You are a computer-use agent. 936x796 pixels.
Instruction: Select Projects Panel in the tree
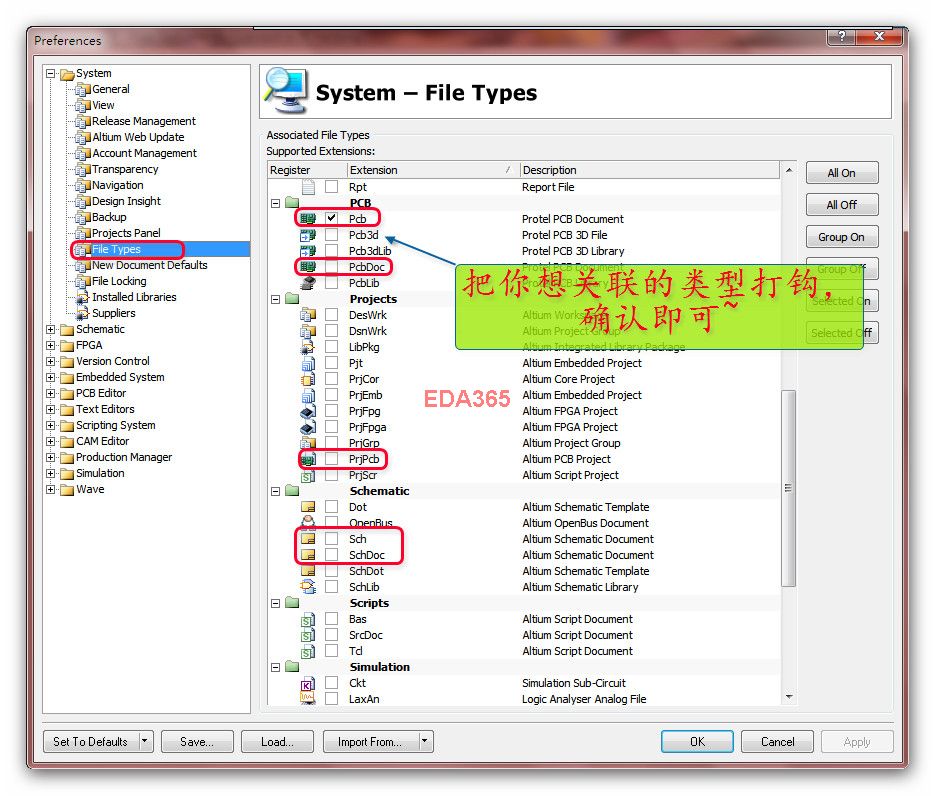(x=126, y=233)
